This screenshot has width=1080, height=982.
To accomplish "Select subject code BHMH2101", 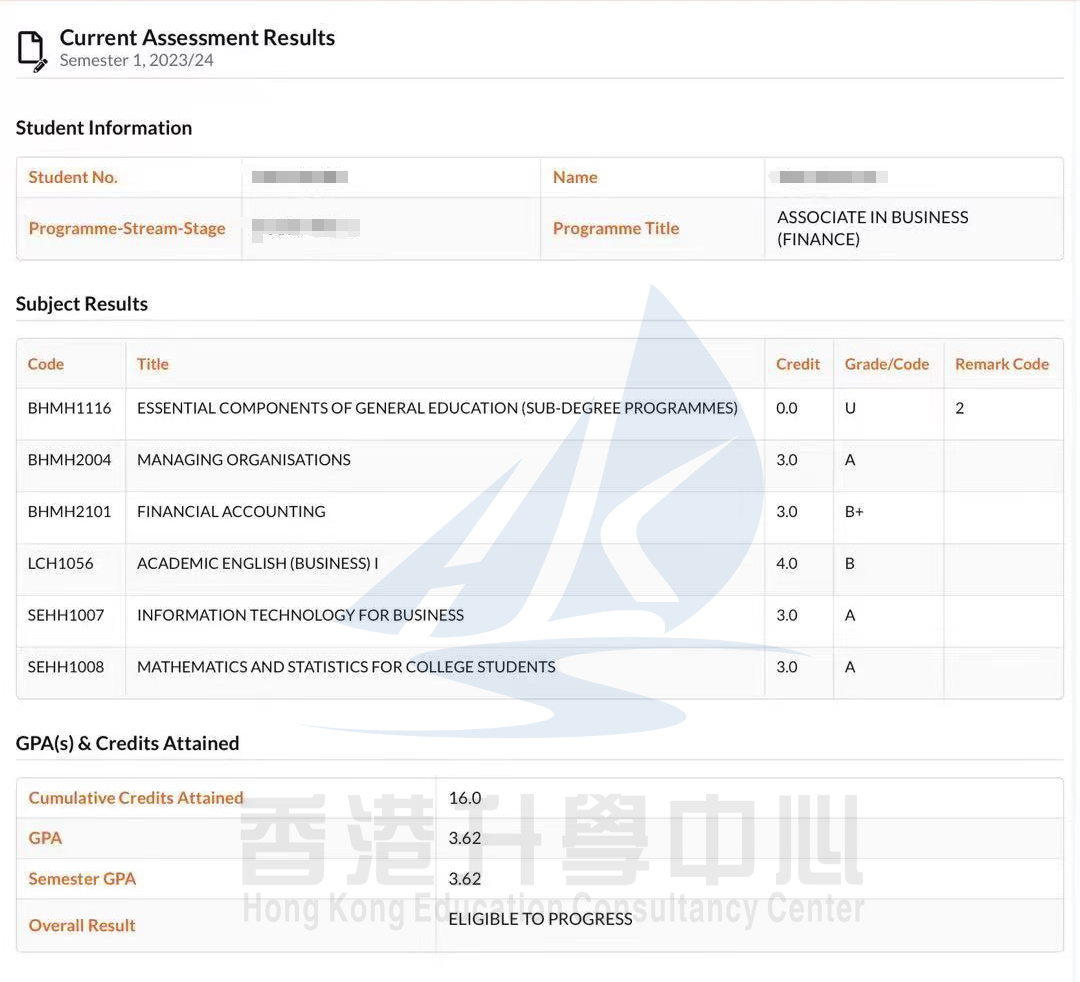I will [70, 512].
